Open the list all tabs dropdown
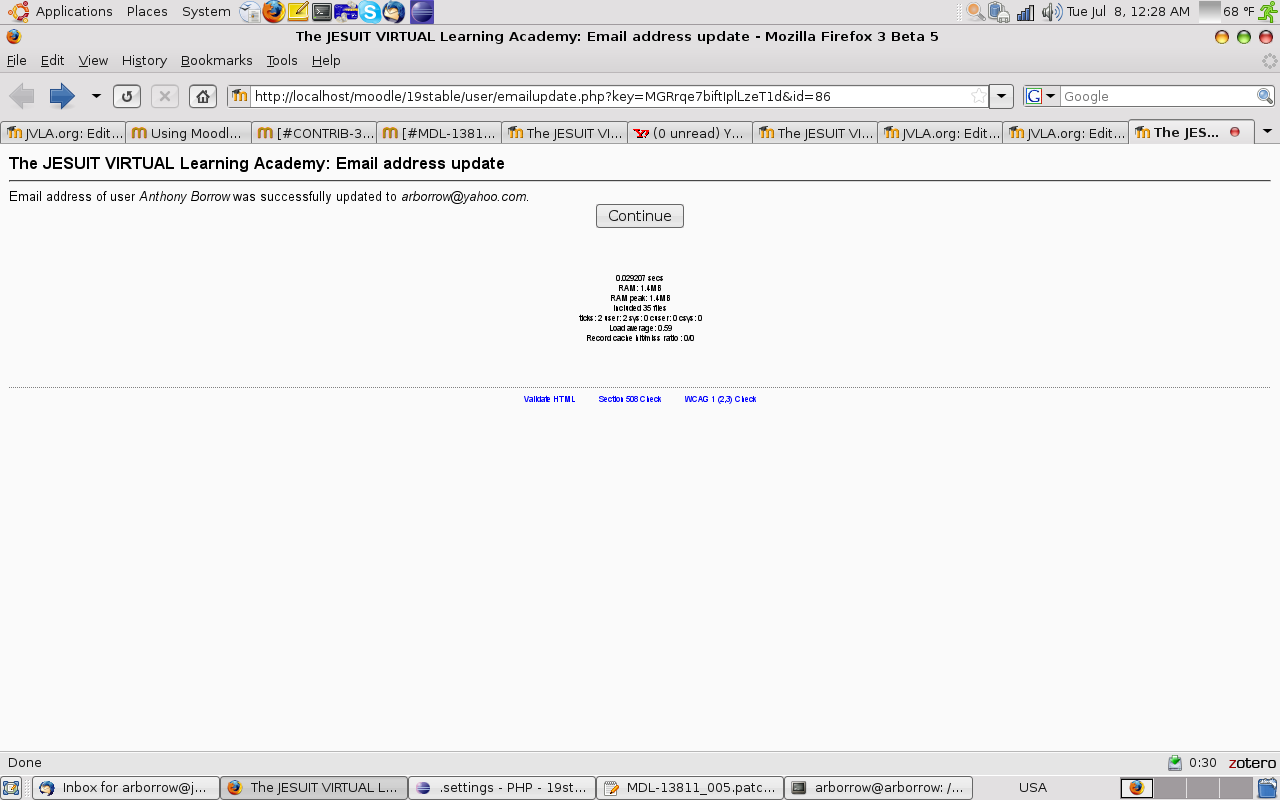1280x800 pixels. pos(1267,132)
